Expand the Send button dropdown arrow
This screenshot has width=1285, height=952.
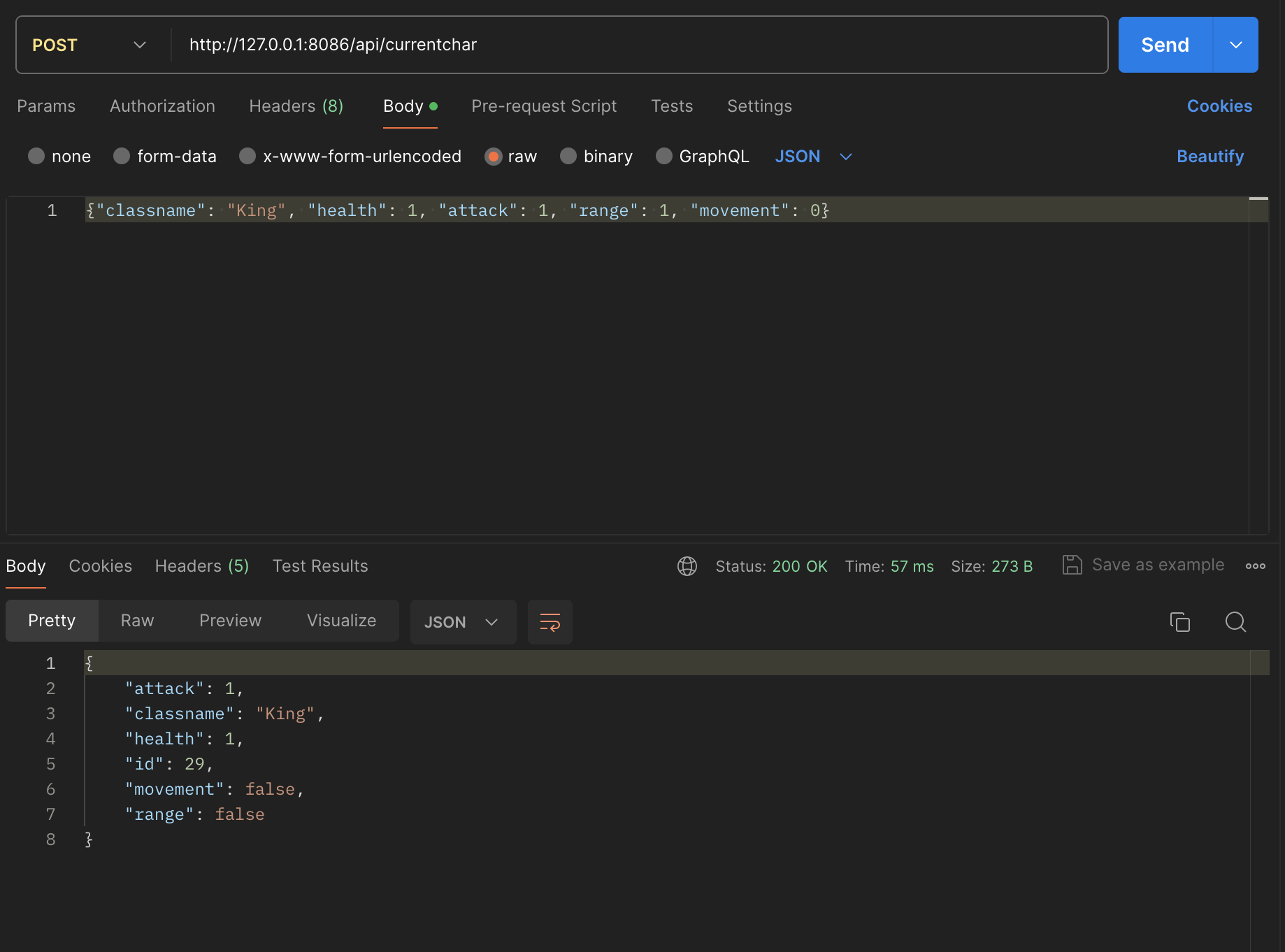click(x=1235, y=45)
